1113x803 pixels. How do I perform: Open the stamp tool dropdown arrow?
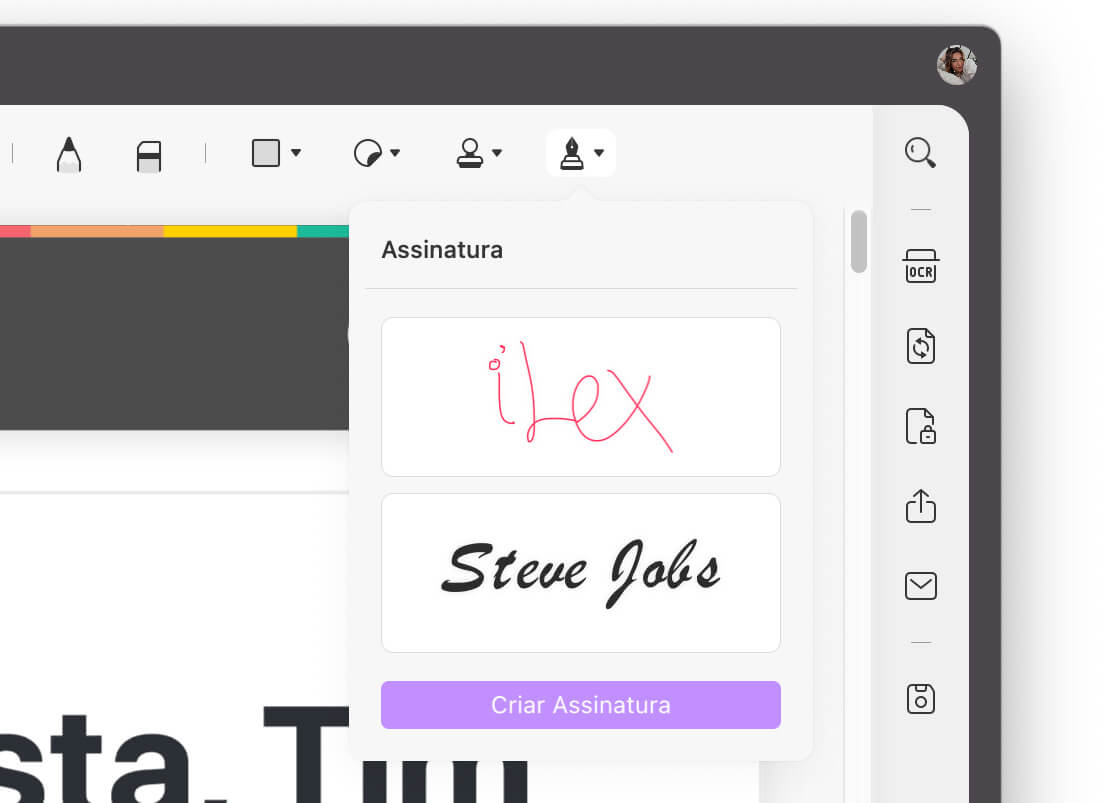(497, 153)
